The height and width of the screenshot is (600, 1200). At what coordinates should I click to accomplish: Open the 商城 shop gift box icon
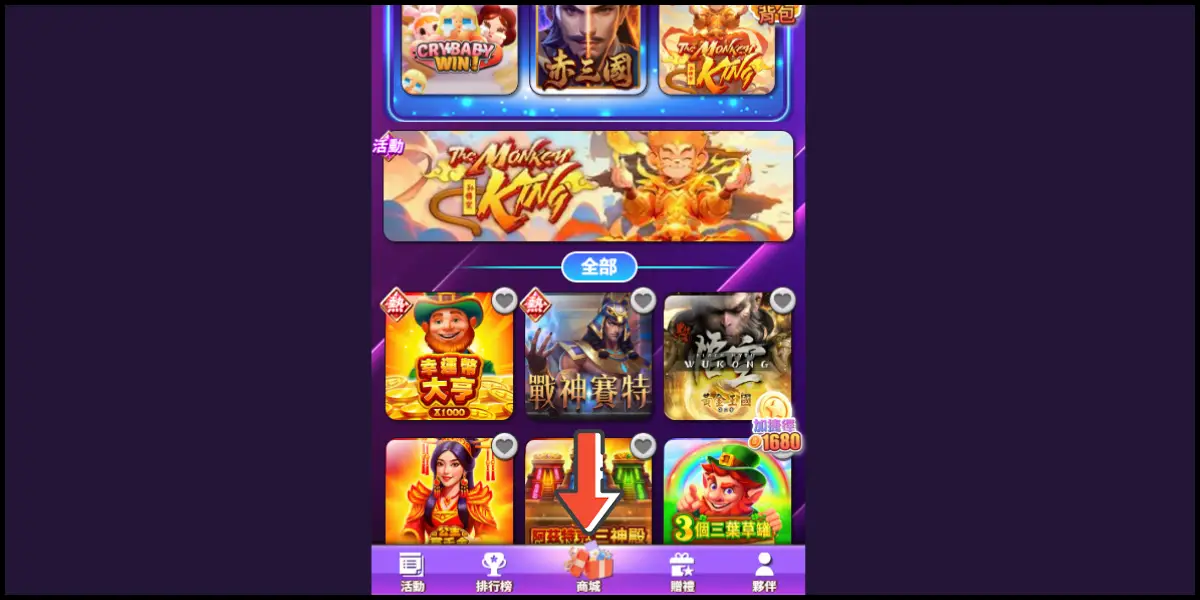[x=589, y=570]
